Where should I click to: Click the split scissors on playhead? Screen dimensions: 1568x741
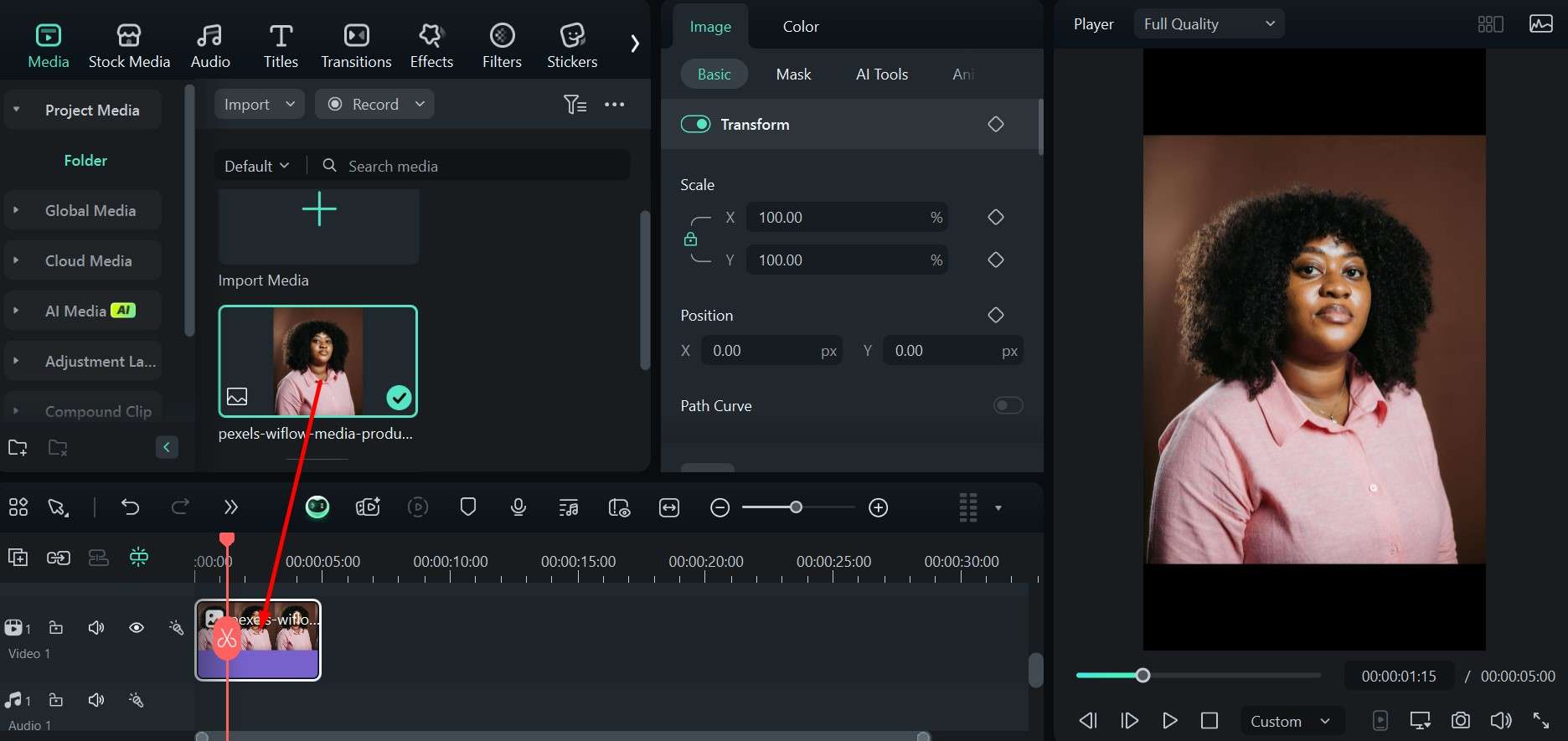[x=227, y=639]
